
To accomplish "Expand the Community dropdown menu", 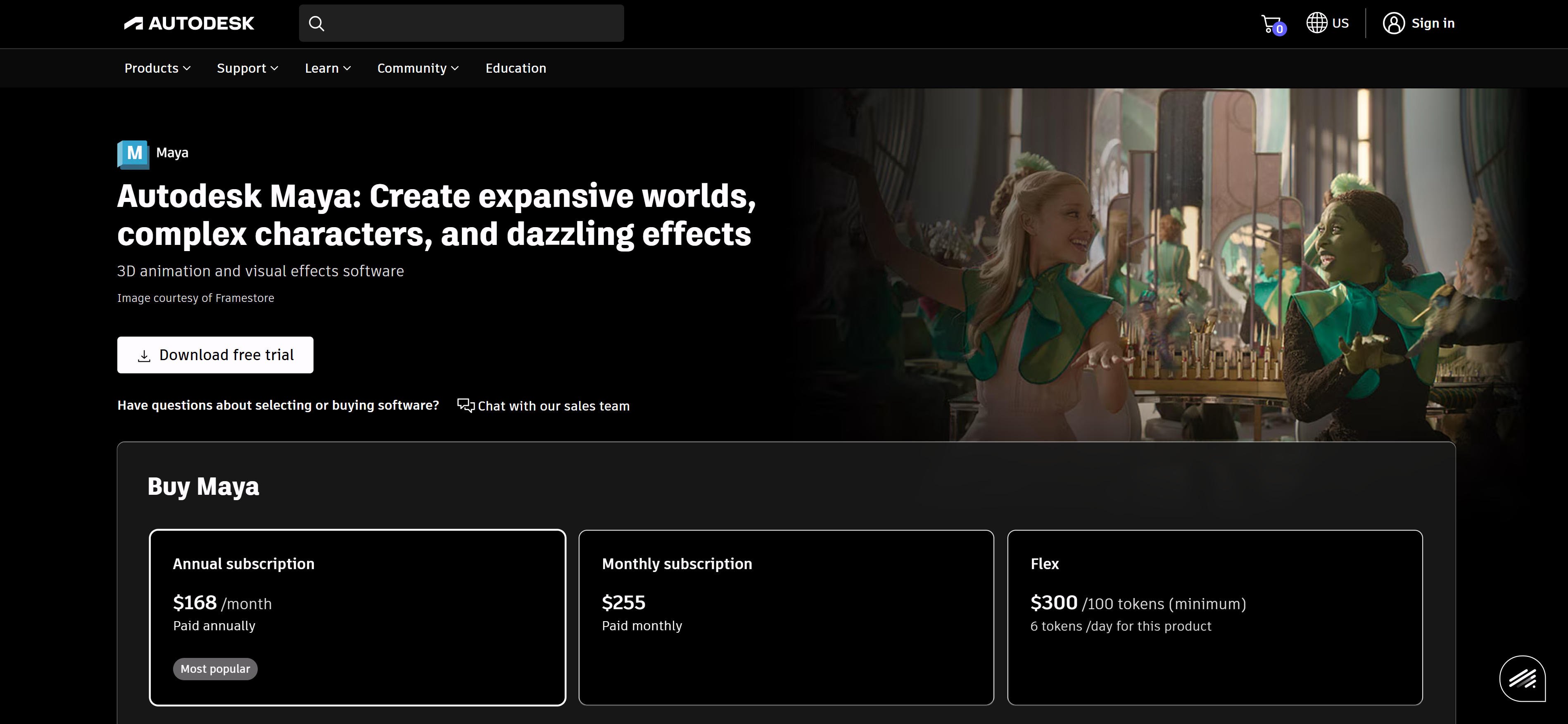I will coord(418,68).
